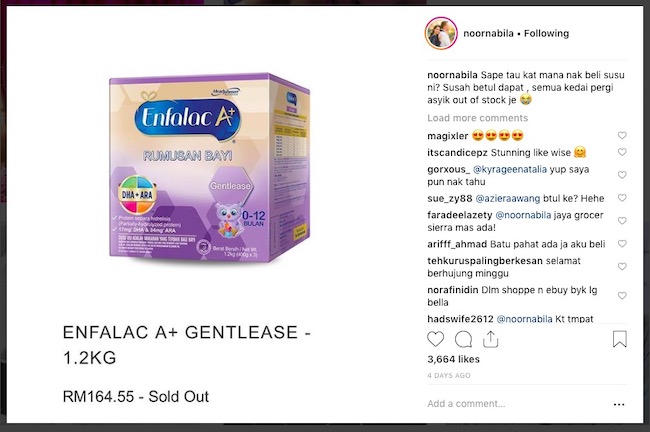Like arifff_ahmad's Batu pahat comment
This screenshot has height=432, width=650.
pos(622,244)
